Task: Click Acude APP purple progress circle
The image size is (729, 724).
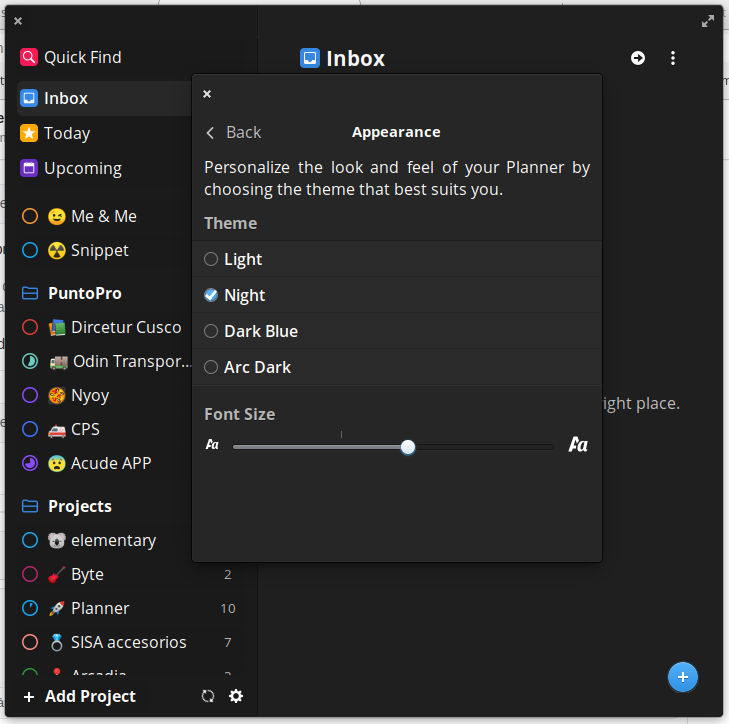Action: [x=30, y=463]
